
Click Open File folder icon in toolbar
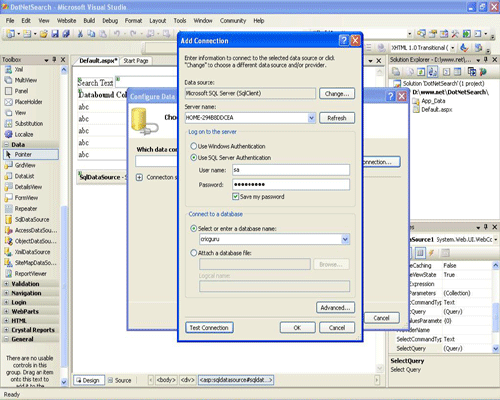[x=44, y=33]
